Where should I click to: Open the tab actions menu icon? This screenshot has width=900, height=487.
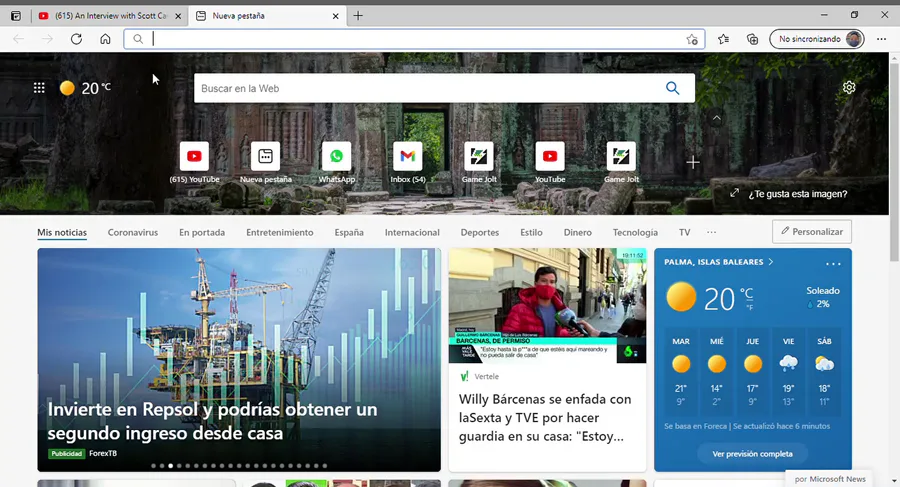(16, 16)
